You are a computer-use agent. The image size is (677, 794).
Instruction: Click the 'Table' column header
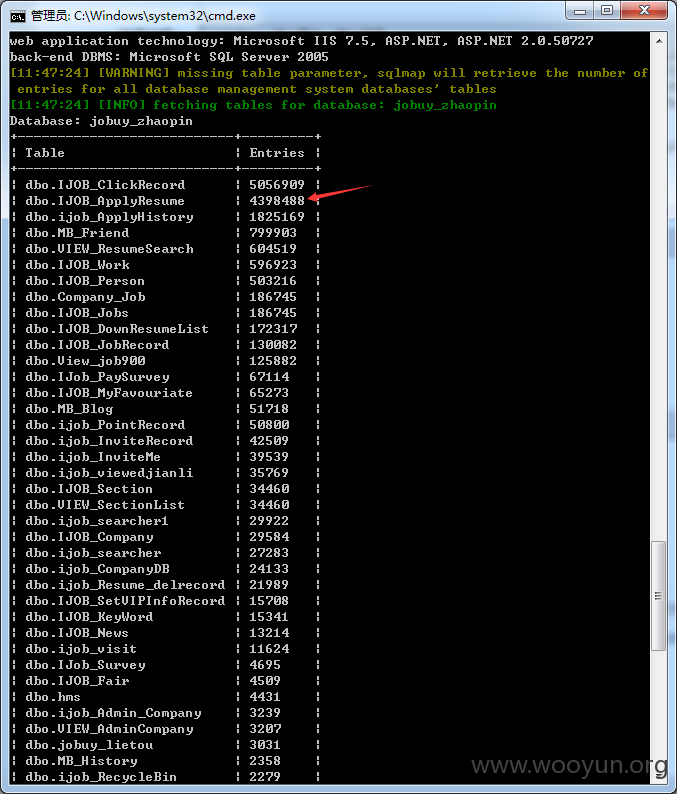click(x=45, y=153)
